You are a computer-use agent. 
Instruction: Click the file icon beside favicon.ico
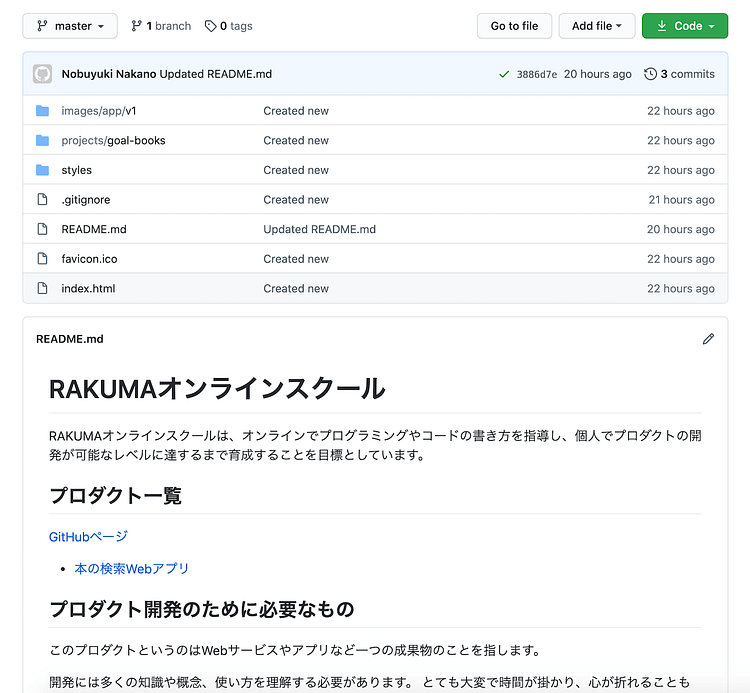click(43, 259)
